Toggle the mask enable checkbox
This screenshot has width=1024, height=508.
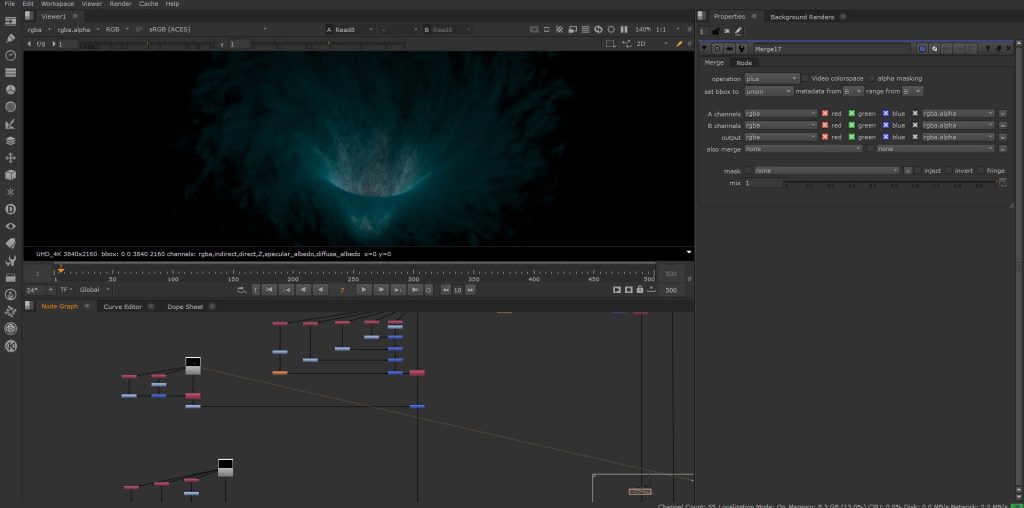(x=748, y=170)
